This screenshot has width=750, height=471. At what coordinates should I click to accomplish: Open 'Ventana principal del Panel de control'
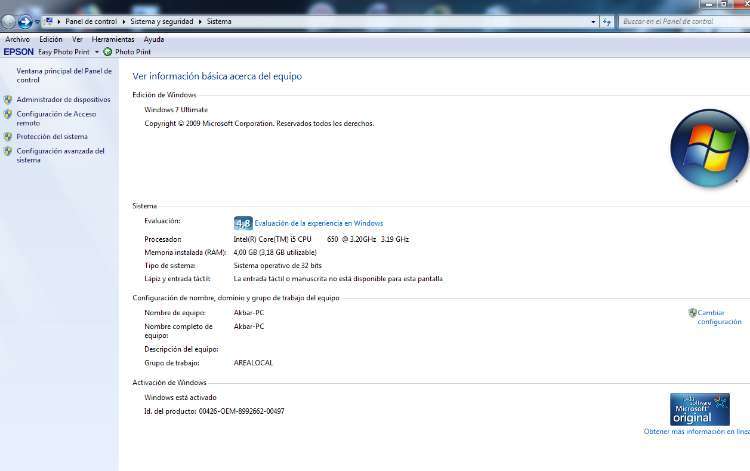pyautogui.click(x=64, y=76)
